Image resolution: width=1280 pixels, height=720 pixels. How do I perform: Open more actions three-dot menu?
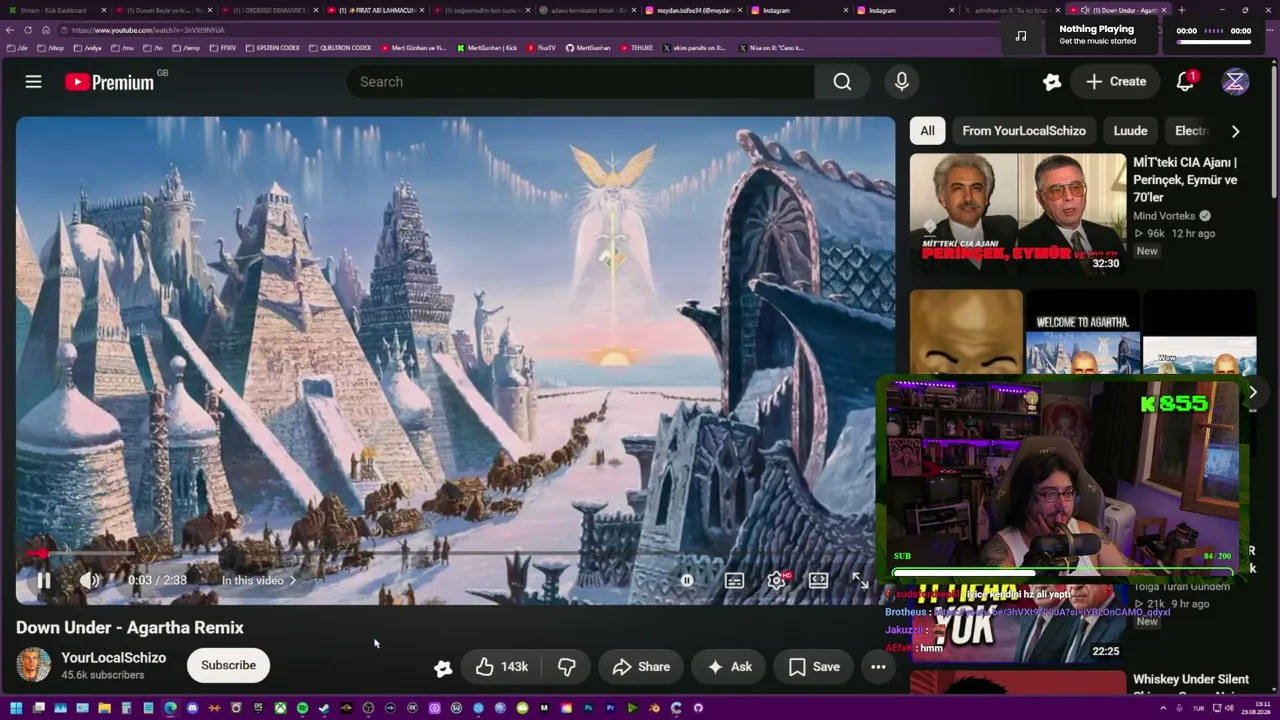tap(878, 667)
